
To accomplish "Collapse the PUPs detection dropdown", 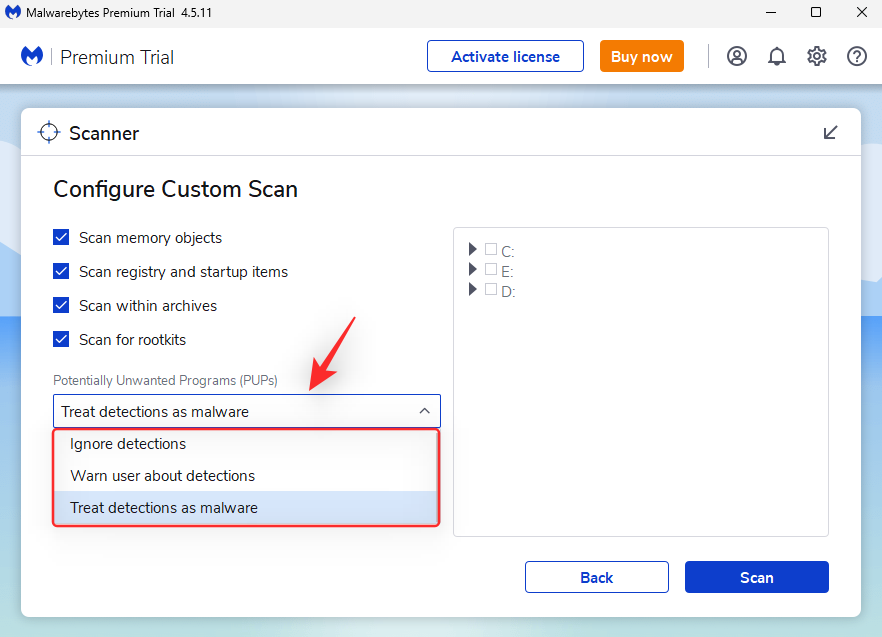I will click(x=424, y=411).
